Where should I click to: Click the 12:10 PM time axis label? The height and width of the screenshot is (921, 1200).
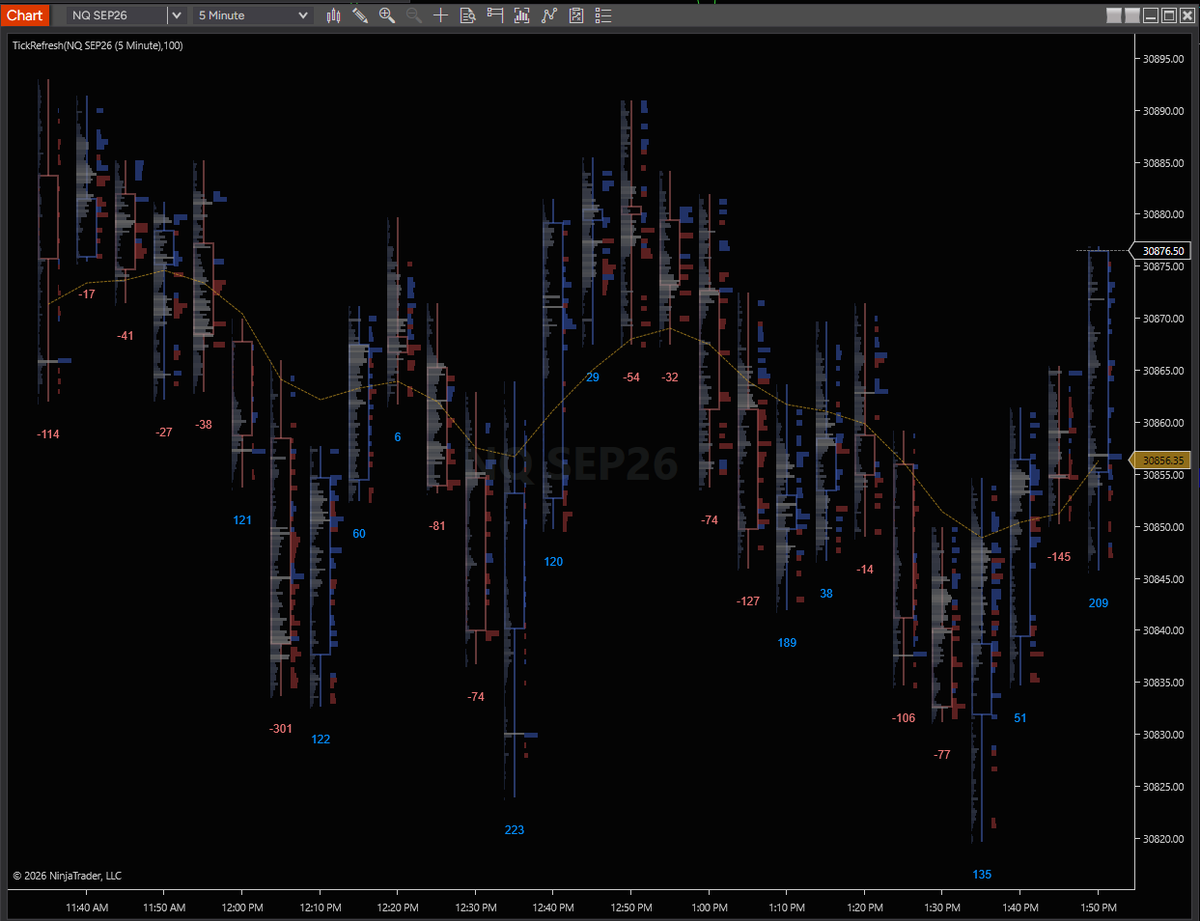319,907
